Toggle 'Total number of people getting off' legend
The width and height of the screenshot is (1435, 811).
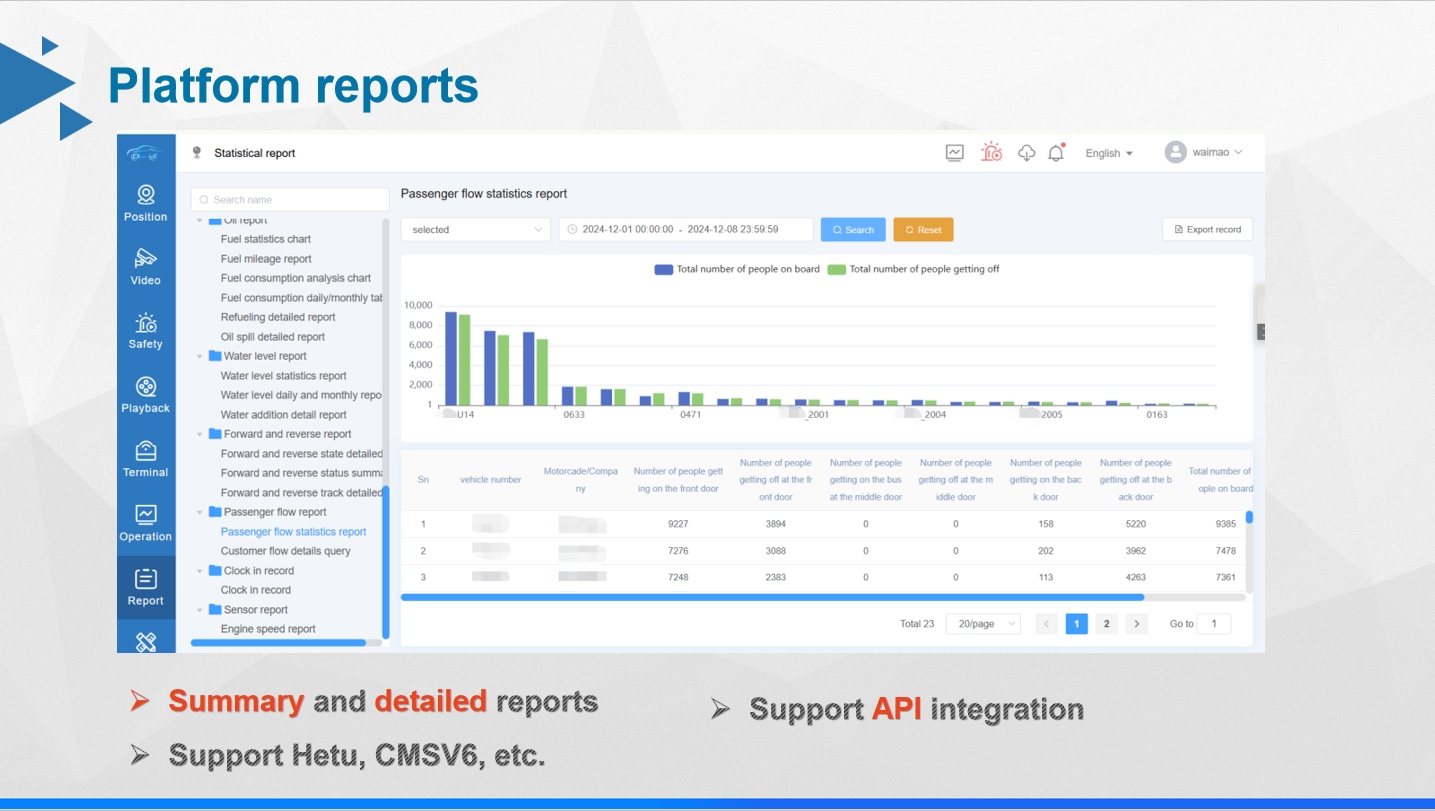913,269
